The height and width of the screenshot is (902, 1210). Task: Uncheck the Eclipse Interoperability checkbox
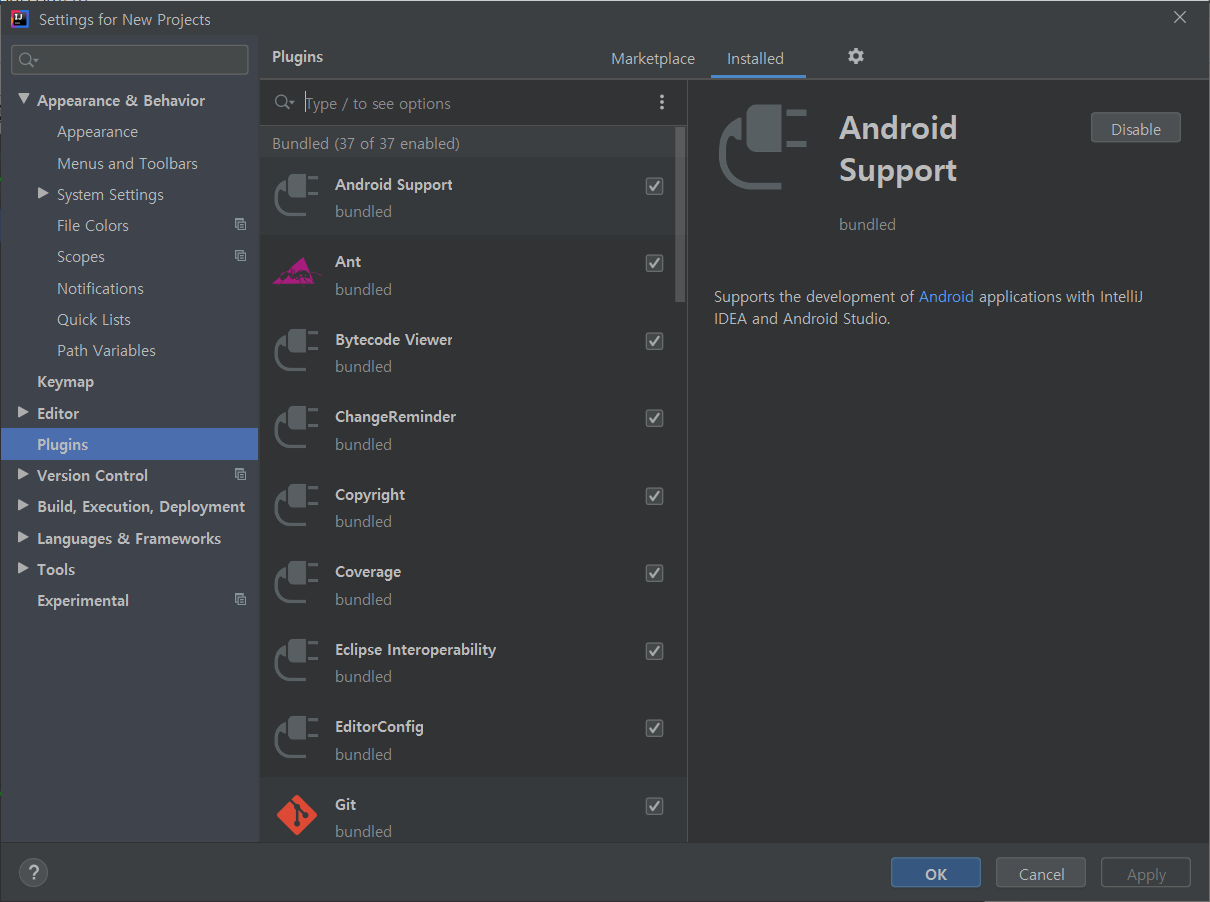[x=654, y=651]
